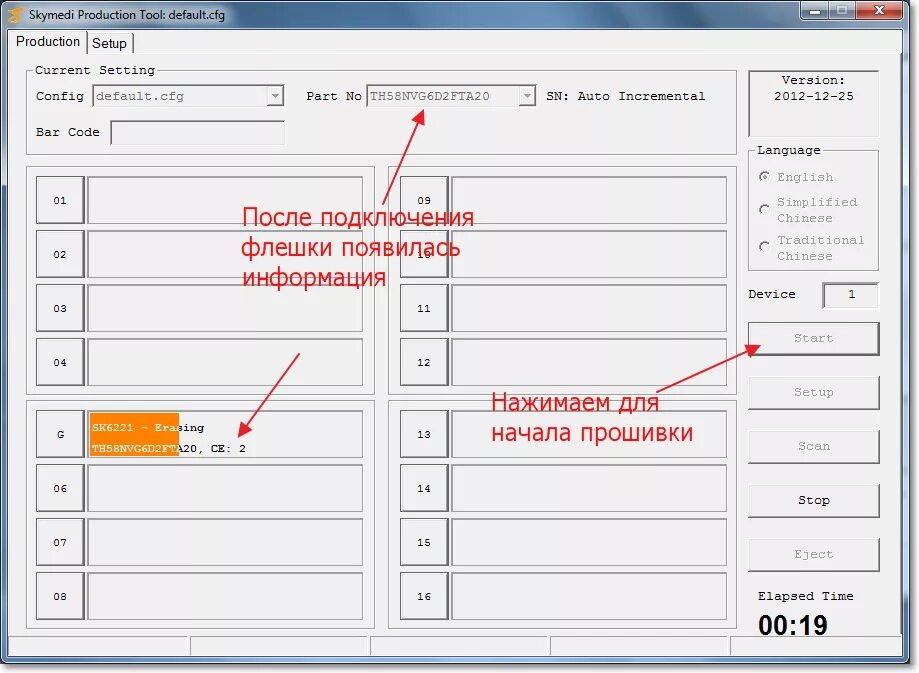Click slot button 11
This screenshot has height=673, width=919.
click(424, 308)
